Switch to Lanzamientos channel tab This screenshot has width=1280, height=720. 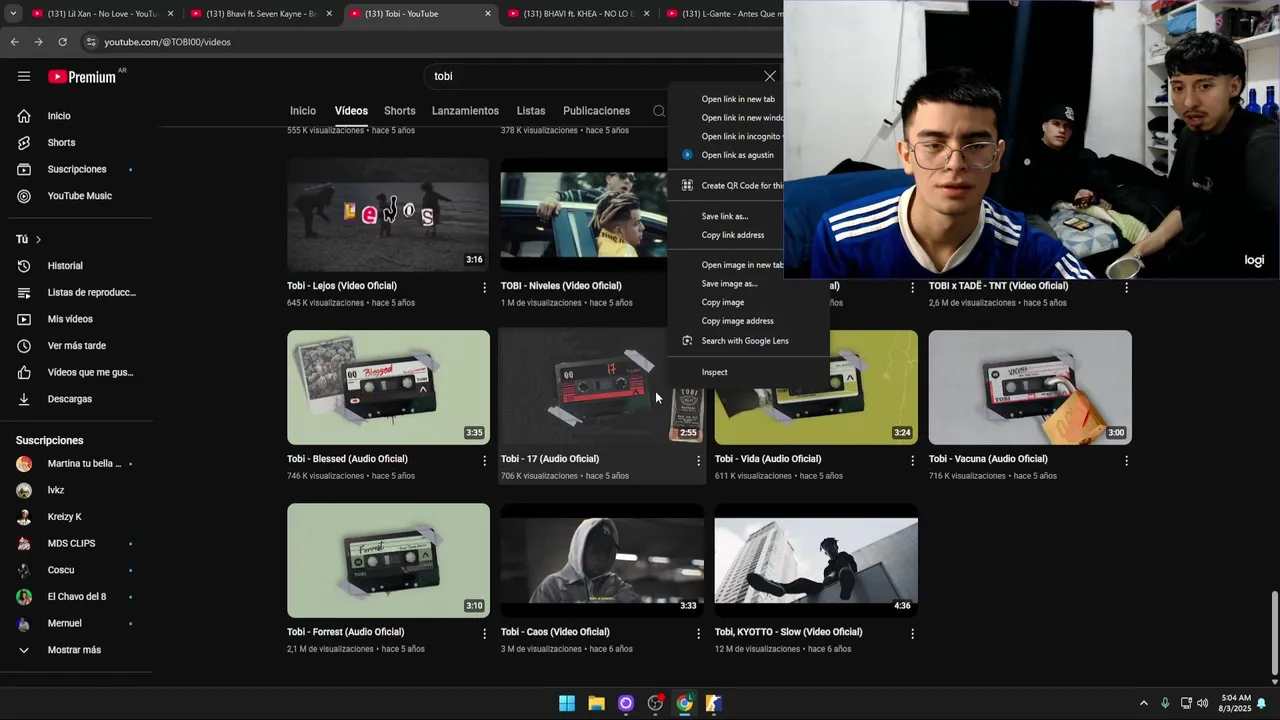pyautogui.click(x=465, y=111)
